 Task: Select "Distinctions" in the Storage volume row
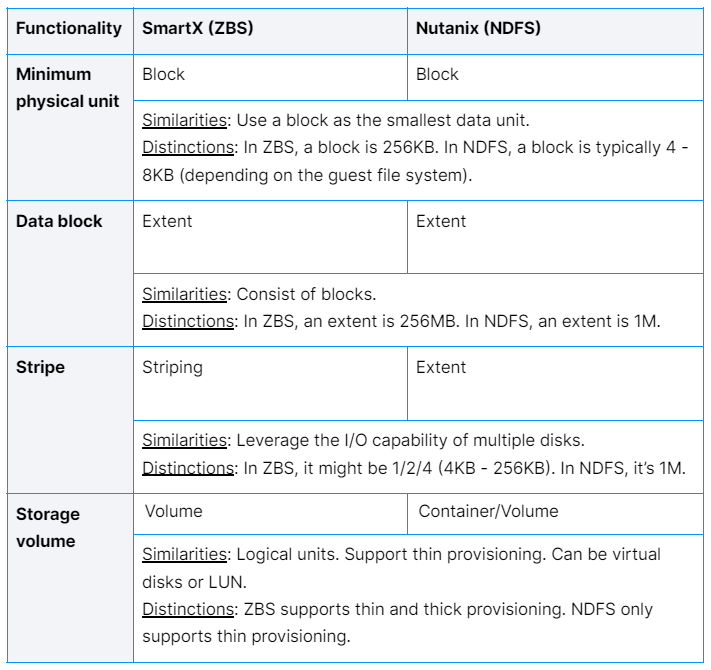[x=185, y=608]
